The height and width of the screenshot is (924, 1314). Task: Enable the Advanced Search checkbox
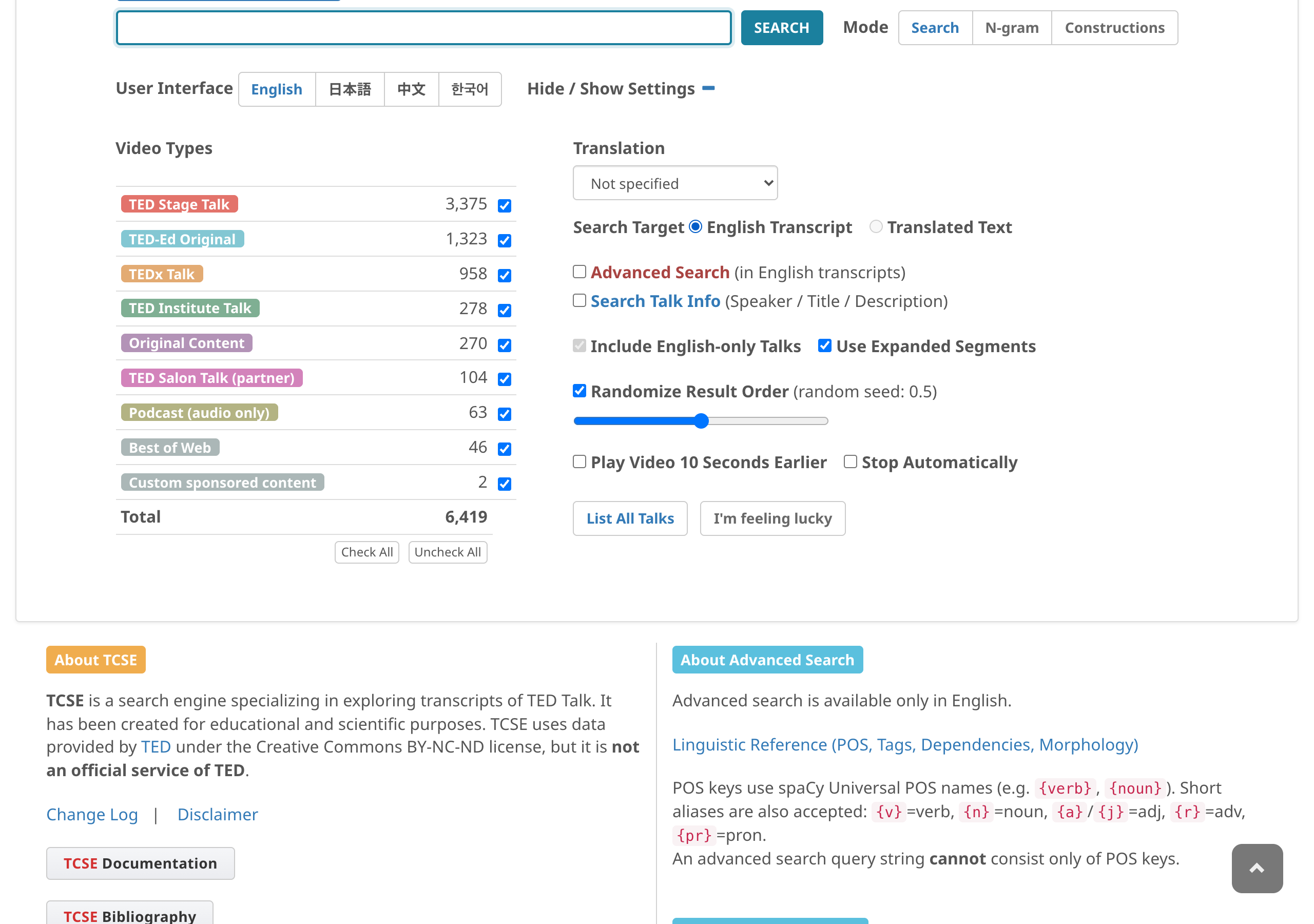click(x=579, y=272)
